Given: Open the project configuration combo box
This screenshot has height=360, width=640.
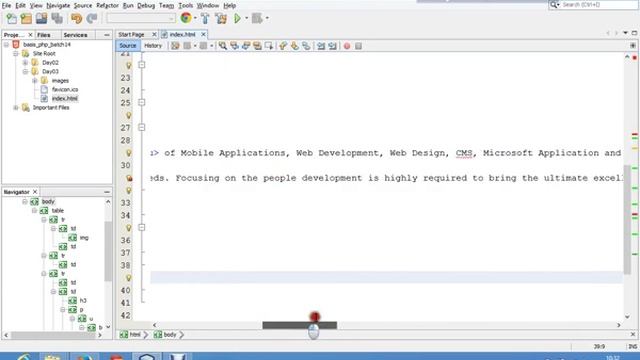Looking at the screenshot, I should pyautogui.click(x=141, y=18).
